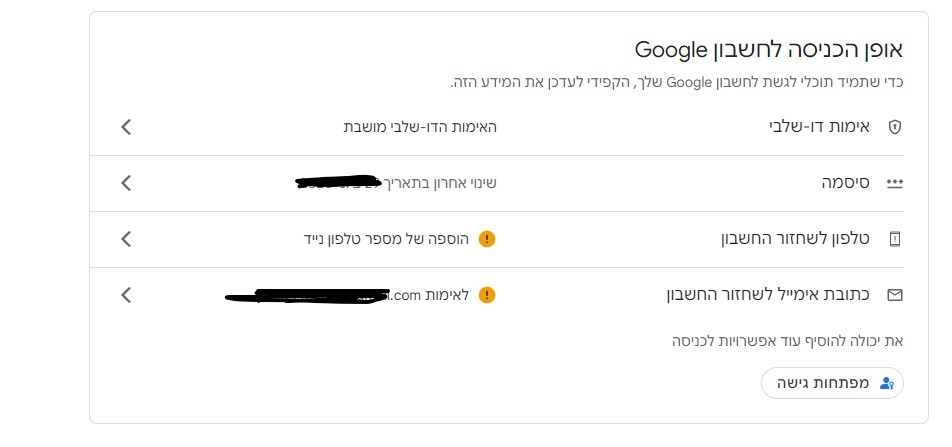The width and height of the screenshot is (952, 447).
Task: Open the 'טלפון לשחזור החשבון' entry
Action: (797, 239)
